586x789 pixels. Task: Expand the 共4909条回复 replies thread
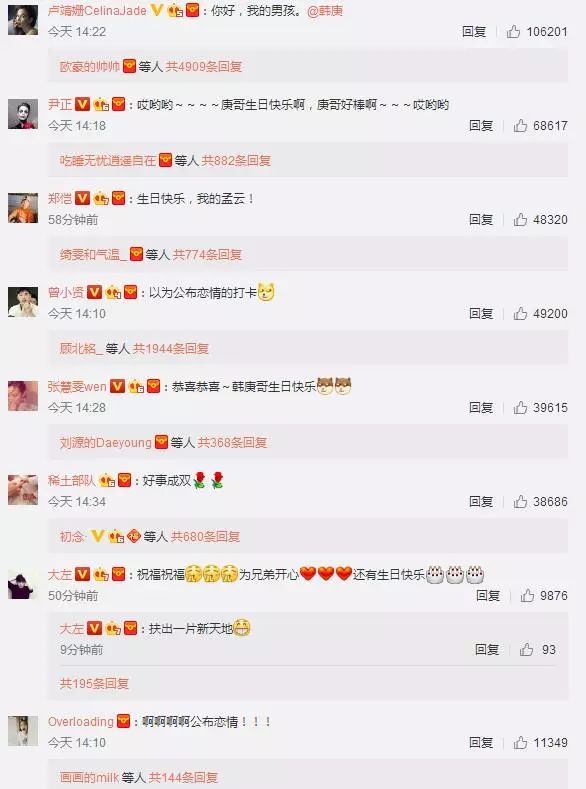[204, 66]
